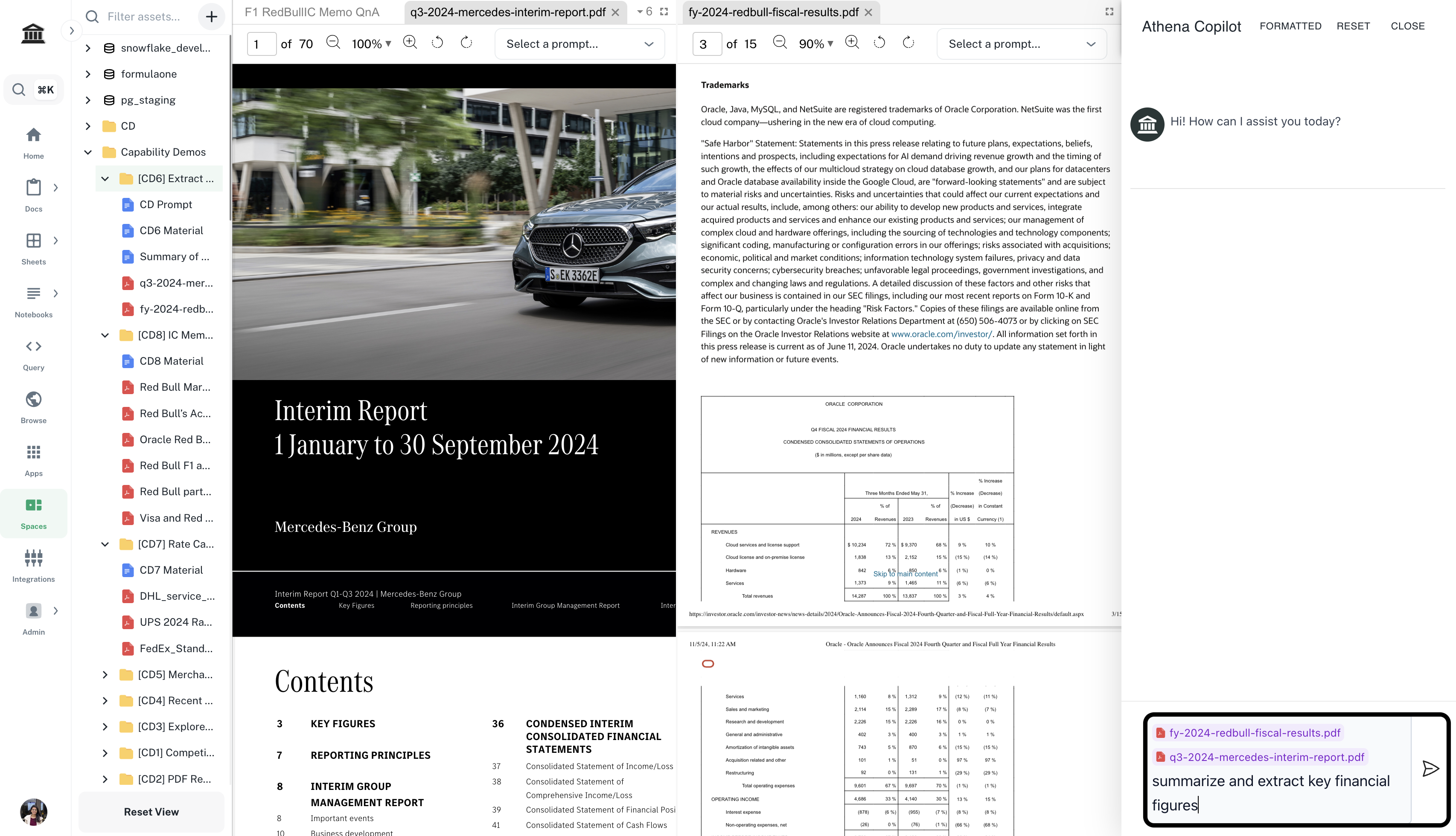Collapse the Capability Demos folder
Screen dimensions: 1456x836
88,152
